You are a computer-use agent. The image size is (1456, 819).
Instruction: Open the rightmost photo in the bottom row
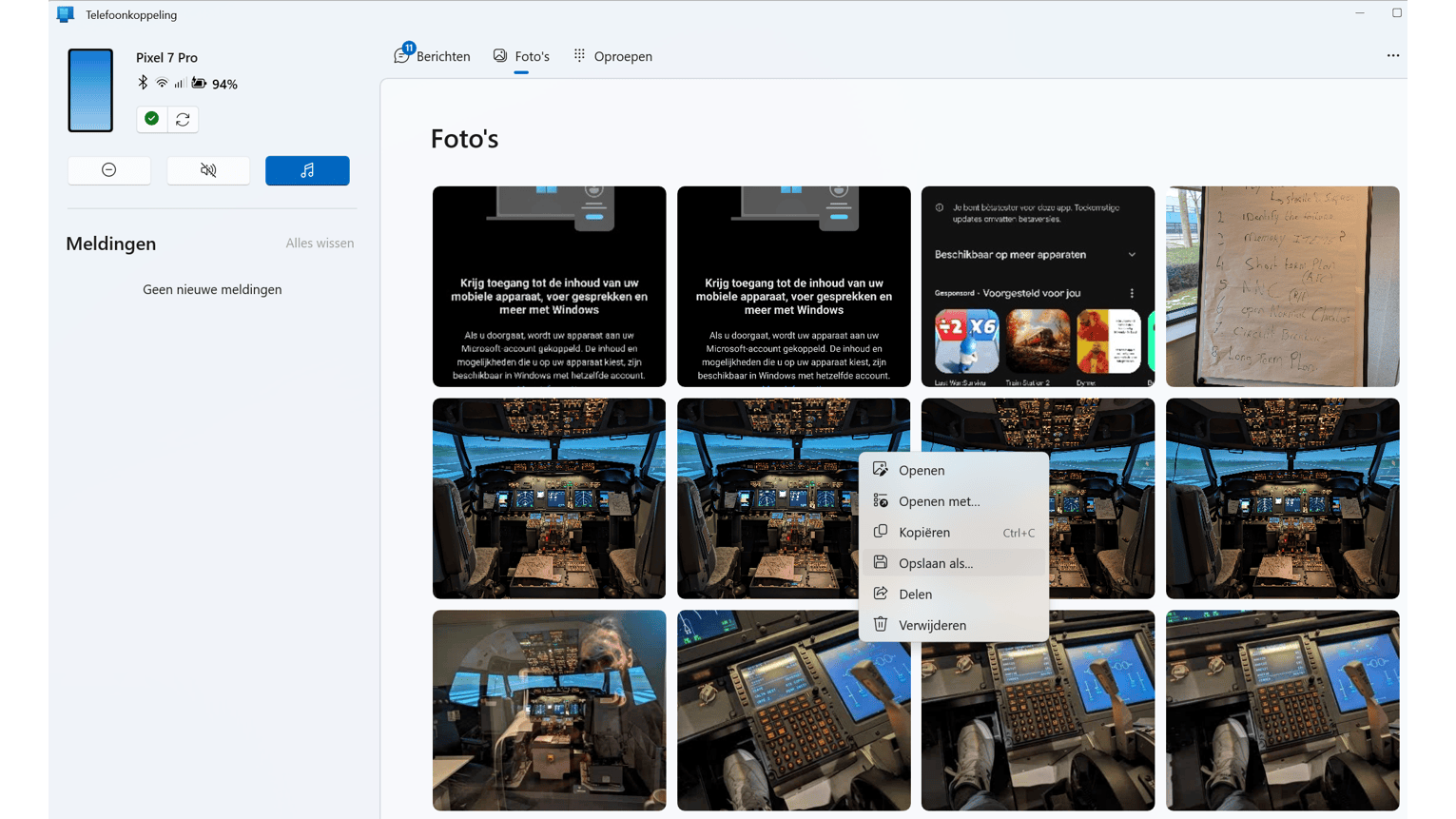pos(1283,711)
